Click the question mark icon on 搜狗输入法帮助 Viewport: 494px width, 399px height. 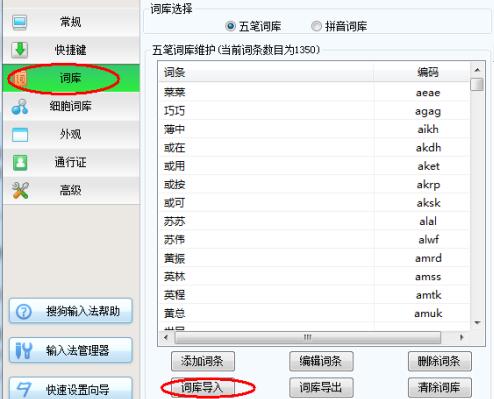[24, 312]
